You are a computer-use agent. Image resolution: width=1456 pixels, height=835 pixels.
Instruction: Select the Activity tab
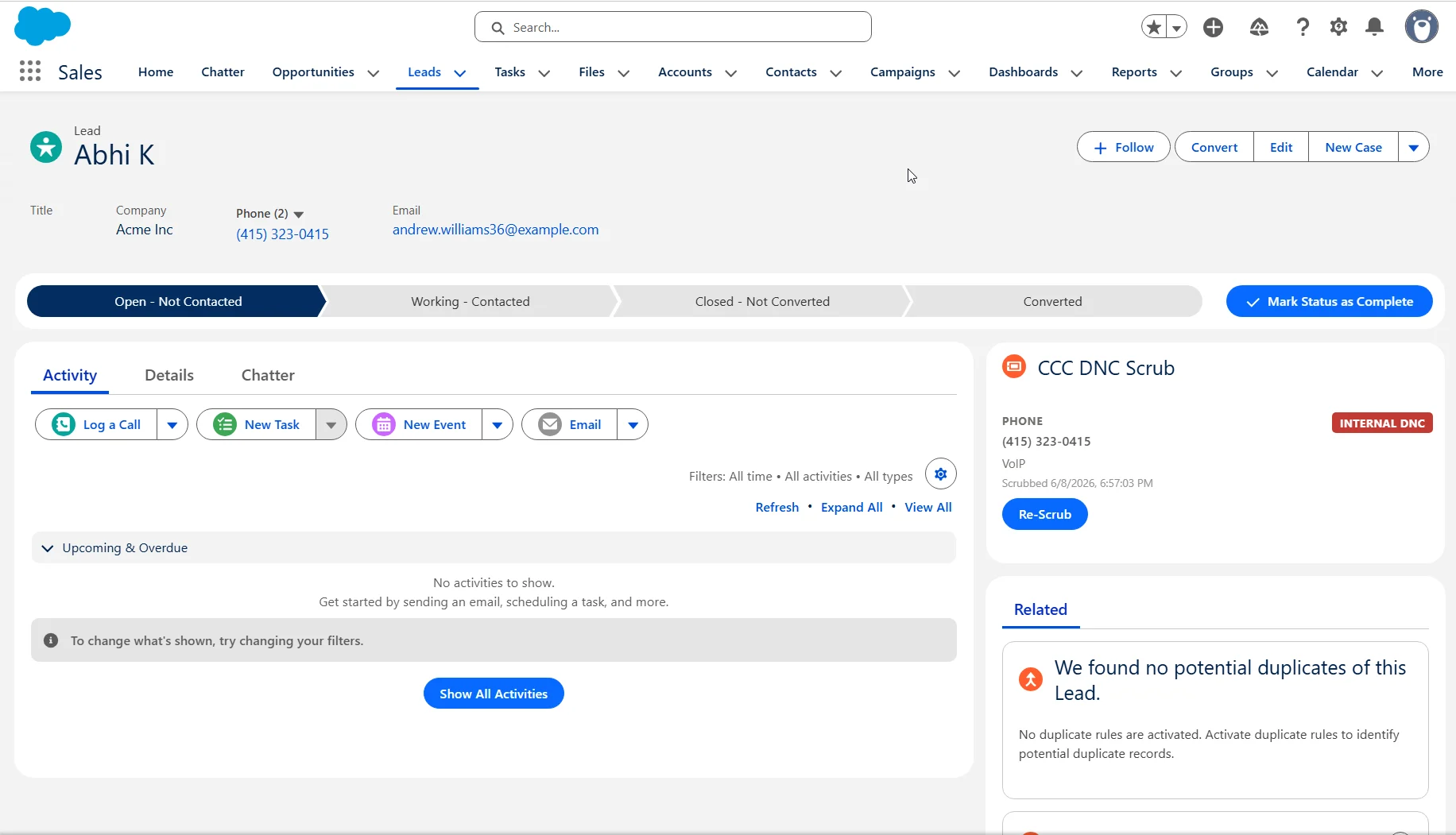pyautogui.click(x=70, y=375)
